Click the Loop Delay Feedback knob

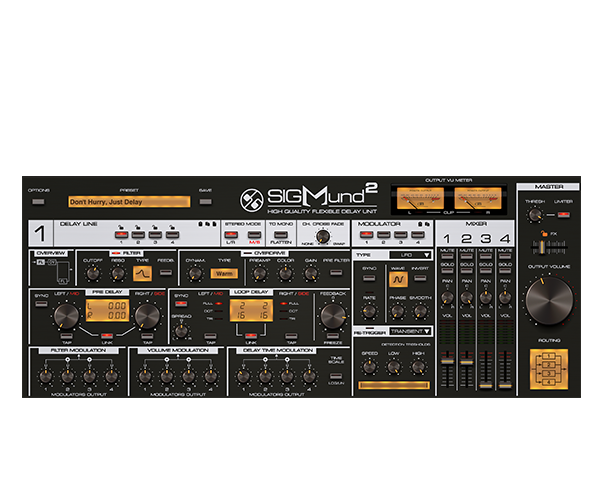(x=333, y=317)
